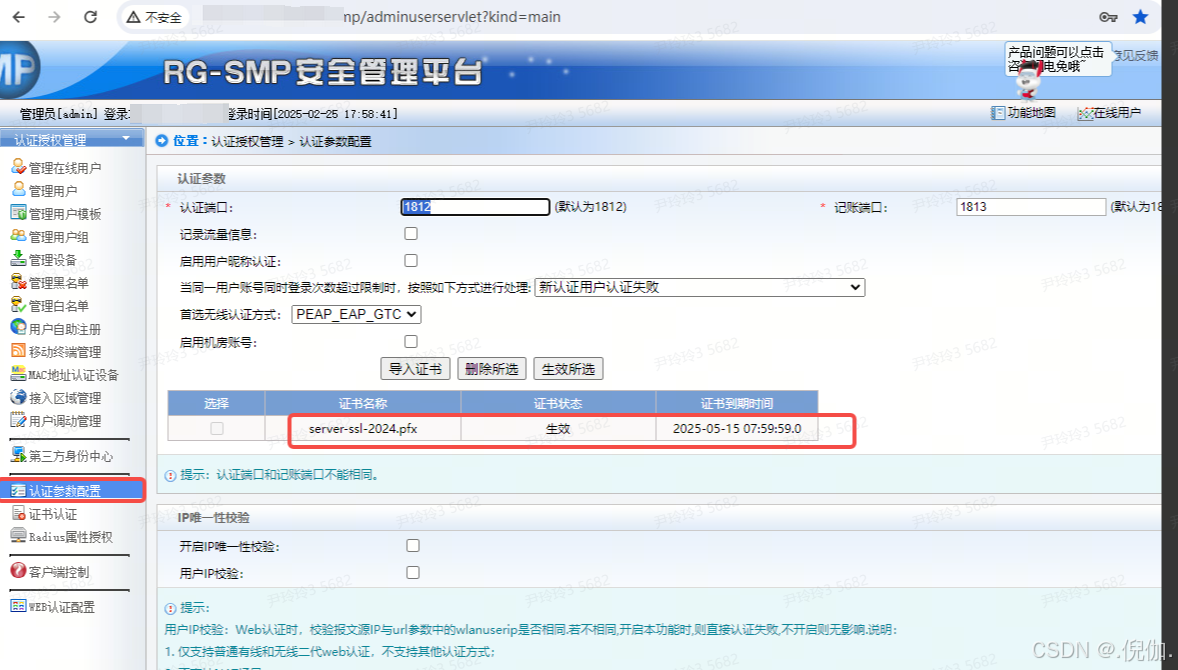This screenshot has width=1178, height=670.
Task: Select the server-ssl-2024.pfx certificate checkbox
Action: tap(217, 428)
